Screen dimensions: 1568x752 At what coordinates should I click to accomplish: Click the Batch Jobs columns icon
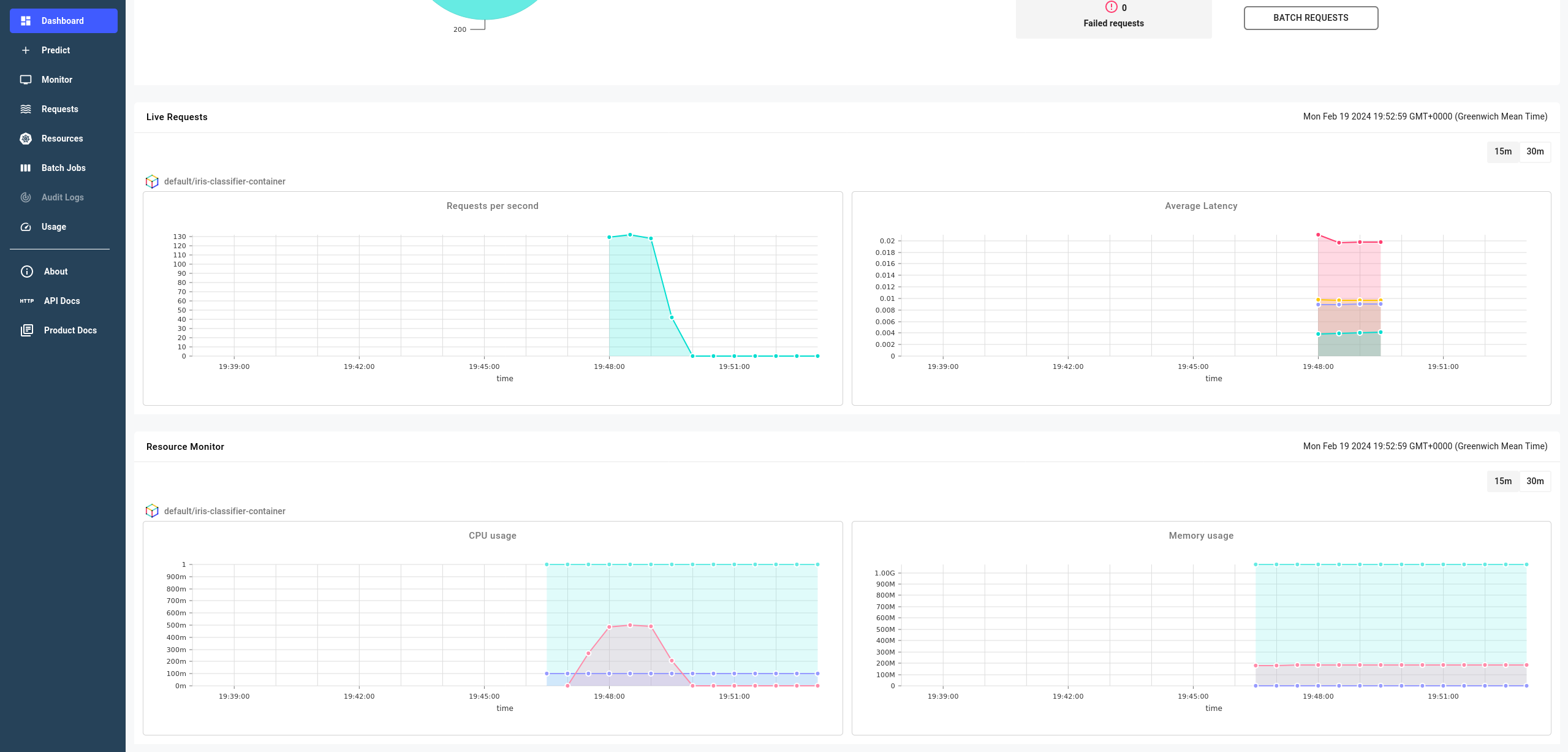coord(26,168)
